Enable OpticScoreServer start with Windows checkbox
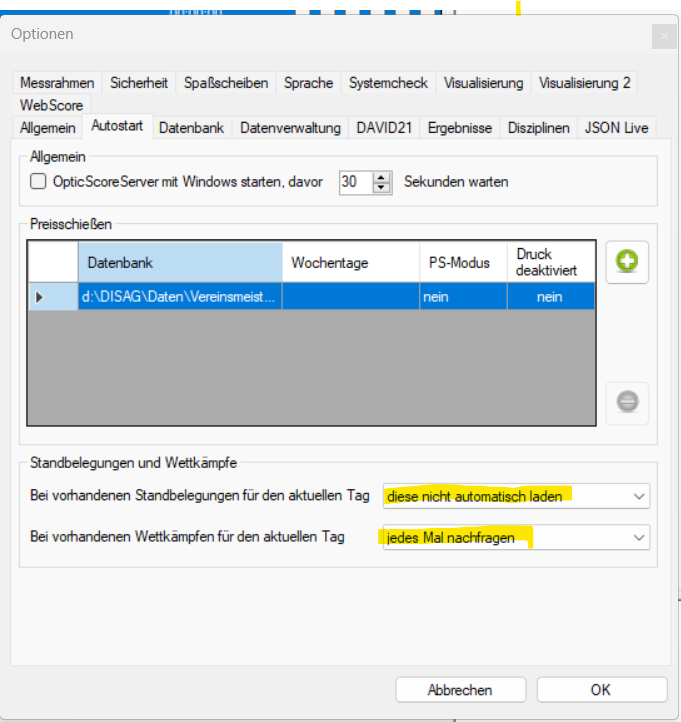The image size is (681, 722). [39, 182]
